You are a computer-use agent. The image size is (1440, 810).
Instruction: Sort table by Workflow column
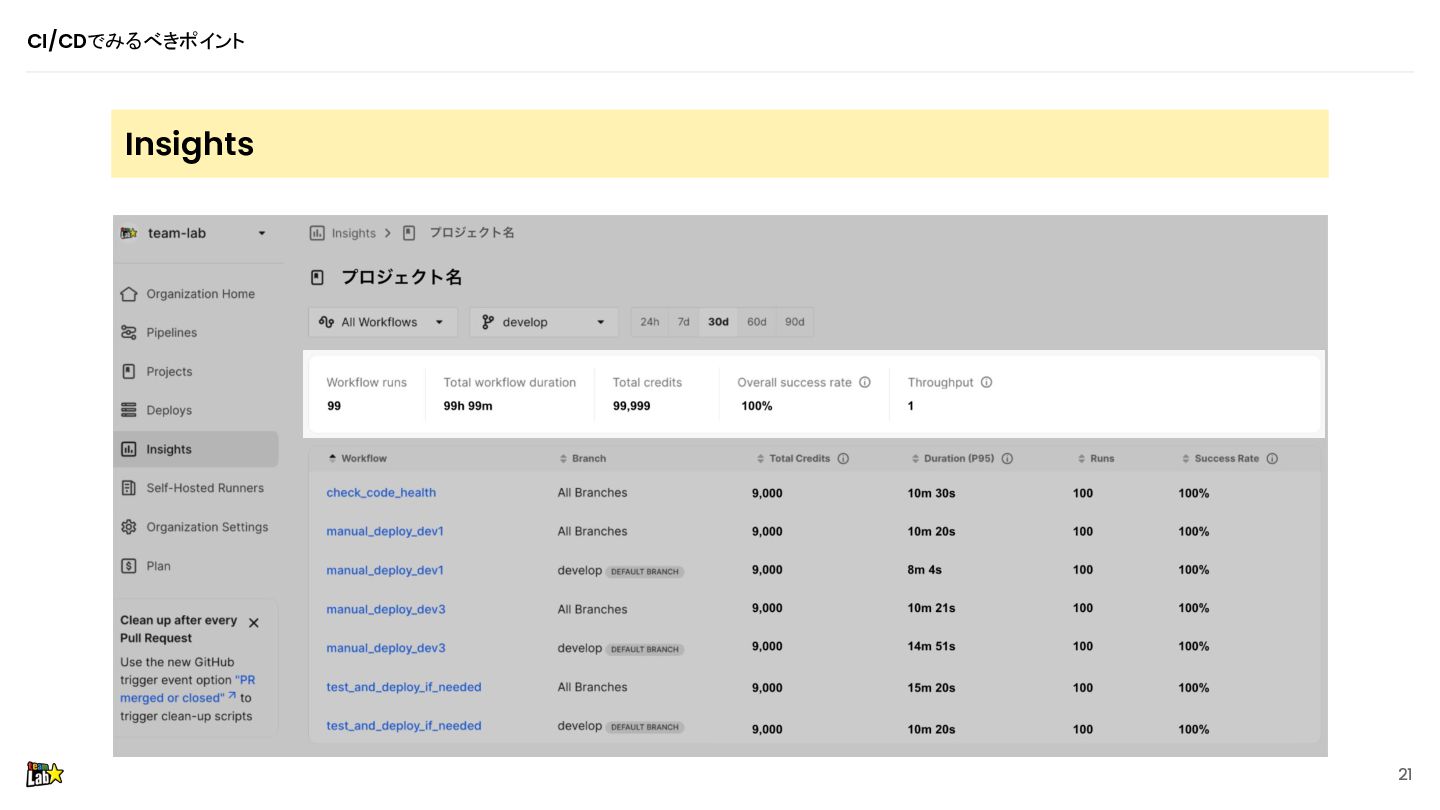tap(357, 458)
